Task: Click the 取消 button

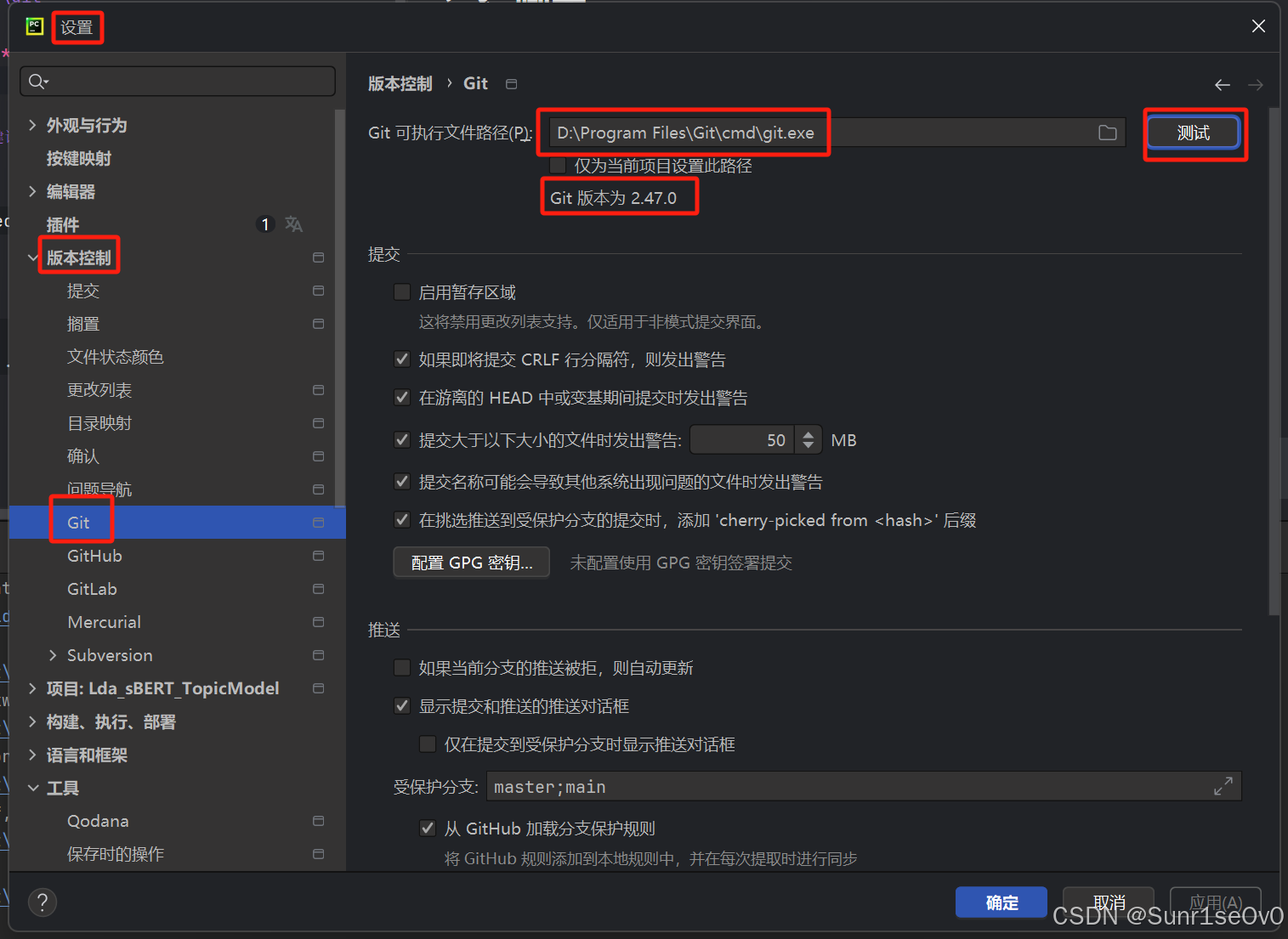Action: 1109,902
